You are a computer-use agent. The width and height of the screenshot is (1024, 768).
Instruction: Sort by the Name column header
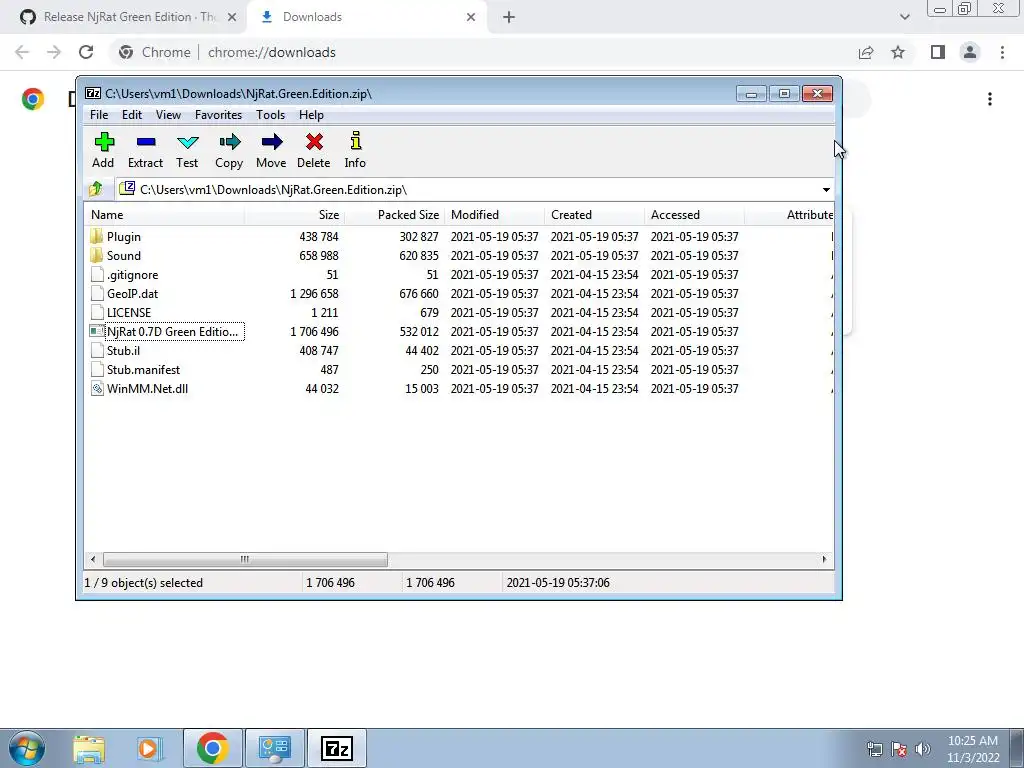pyautogui.click(x=165, y=215)
